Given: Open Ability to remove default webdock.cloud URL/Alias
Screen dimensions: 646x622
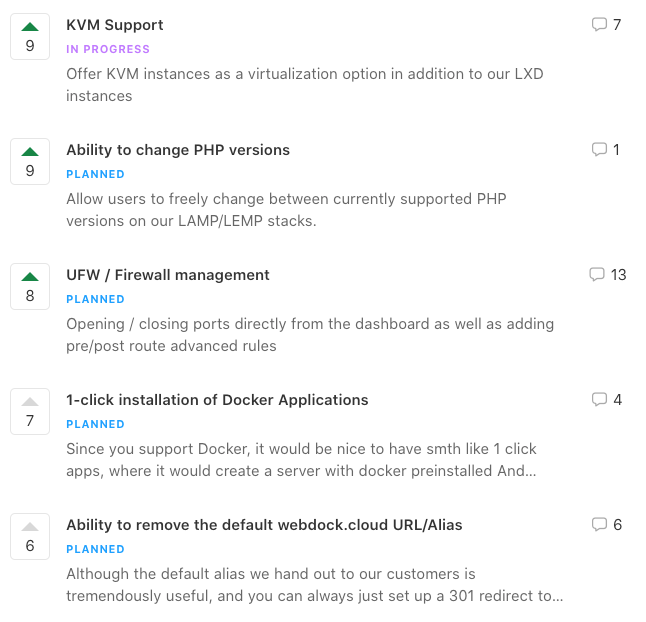Looking at the screenshot, I should (264, 525).
